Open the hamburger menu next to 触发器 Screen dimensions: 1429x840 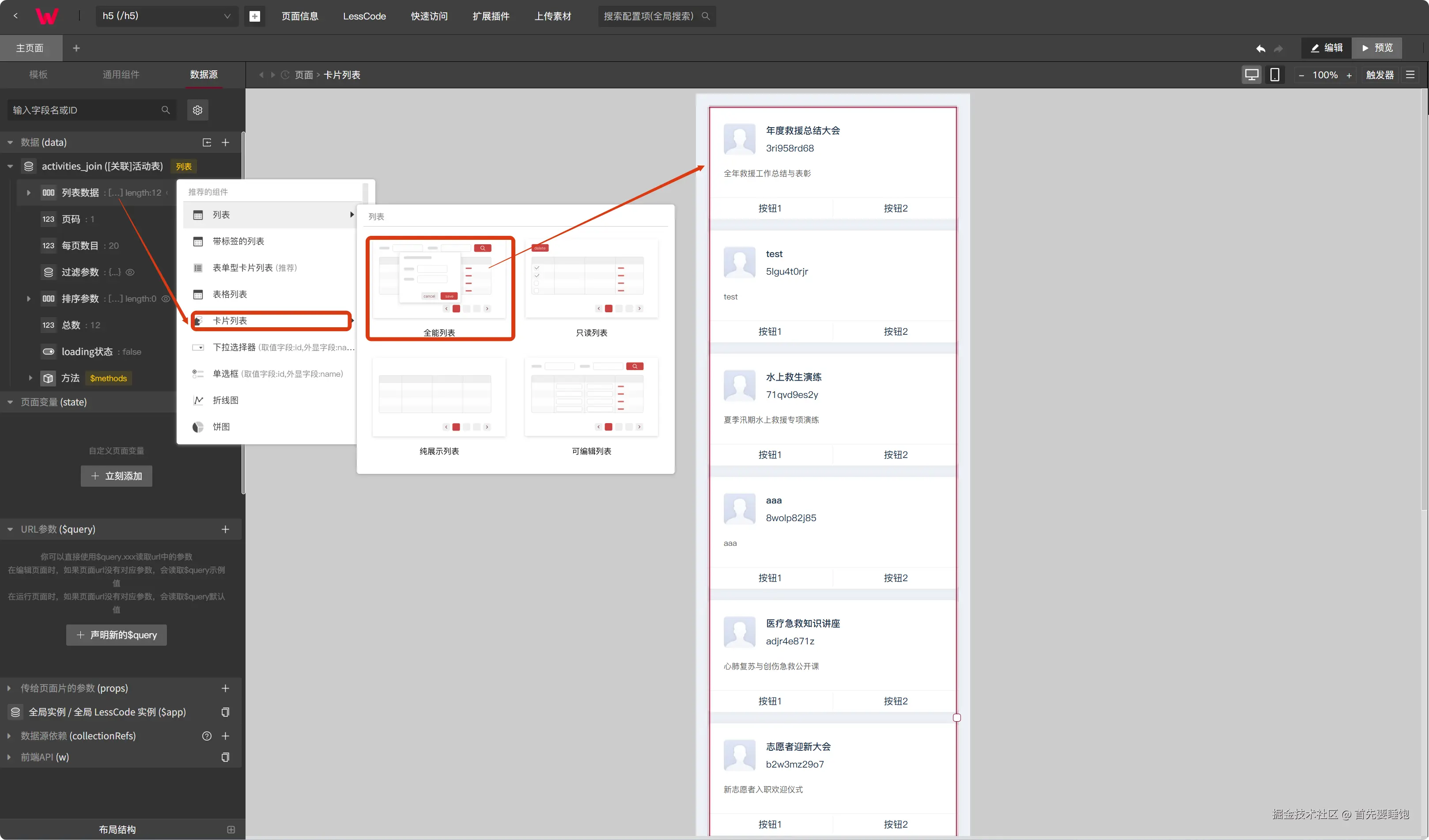tap(1410, 75)
